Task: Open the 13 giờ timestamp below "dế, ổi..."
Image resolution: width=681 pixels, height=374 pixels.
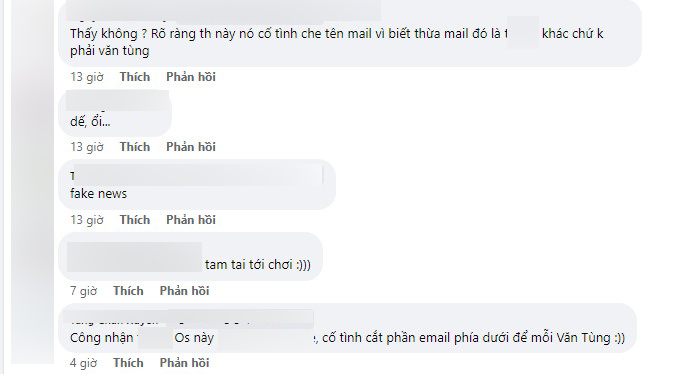Action: 87,147
